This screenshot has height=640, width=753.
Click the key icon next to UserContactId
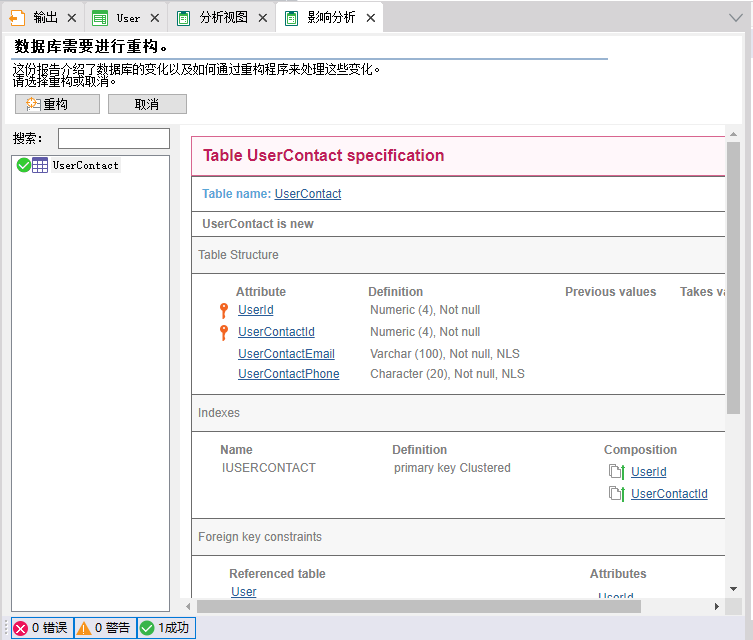click(224, 332)
